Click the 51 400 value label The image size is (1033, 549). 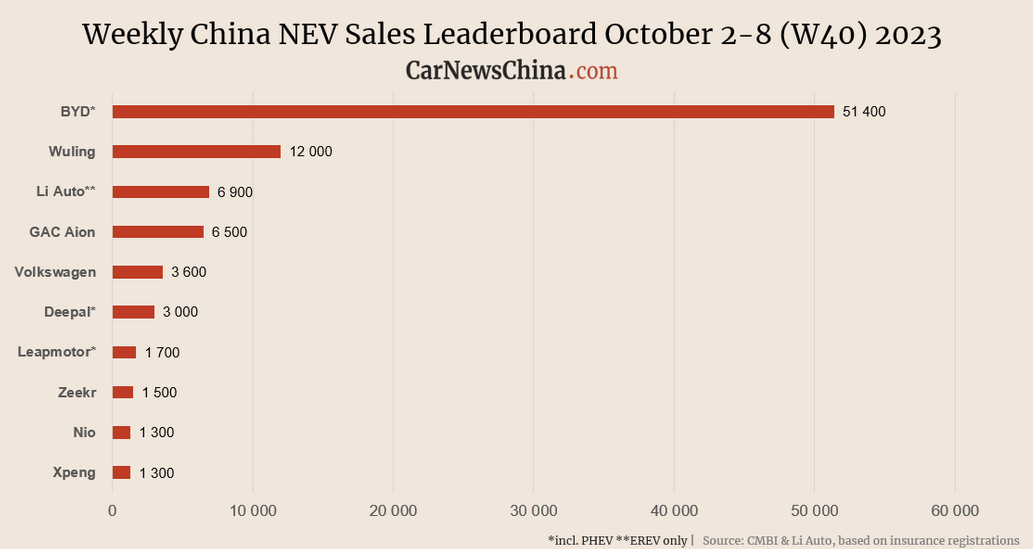tap(864, 112)
